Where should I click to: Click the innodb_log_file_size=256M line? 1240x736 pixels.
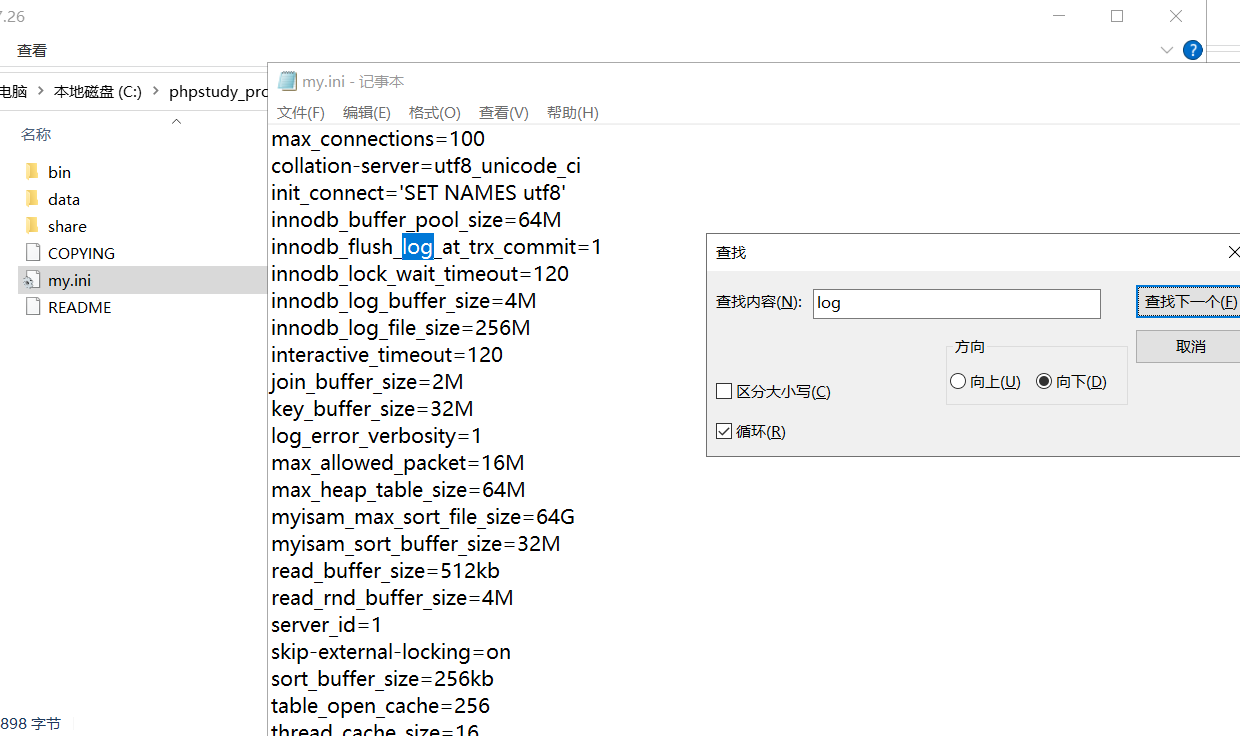click(x=401, y=328)
